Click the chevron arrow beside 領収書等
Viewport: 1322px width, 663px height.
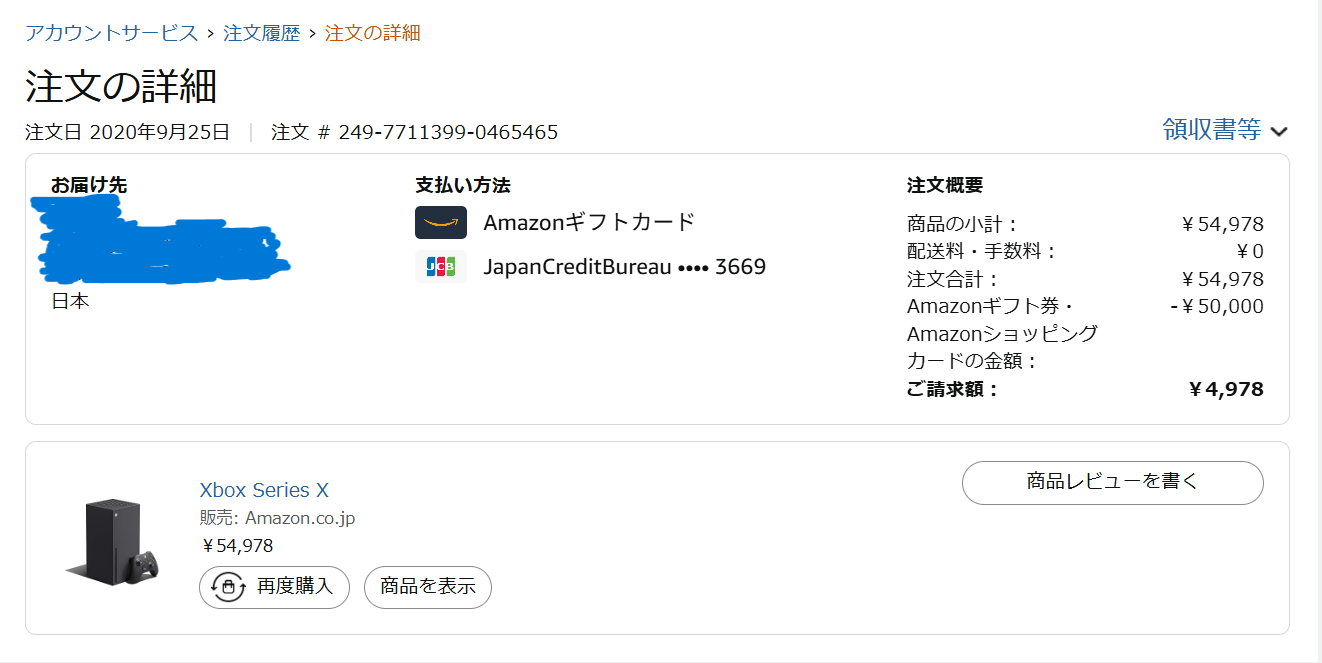(1278, 131)
